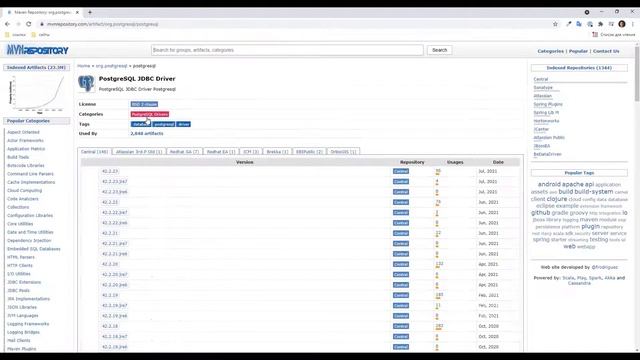This screenshot has width=640, height=360.
Task: Open version 42.2.19 link
Action: (110, 295)
